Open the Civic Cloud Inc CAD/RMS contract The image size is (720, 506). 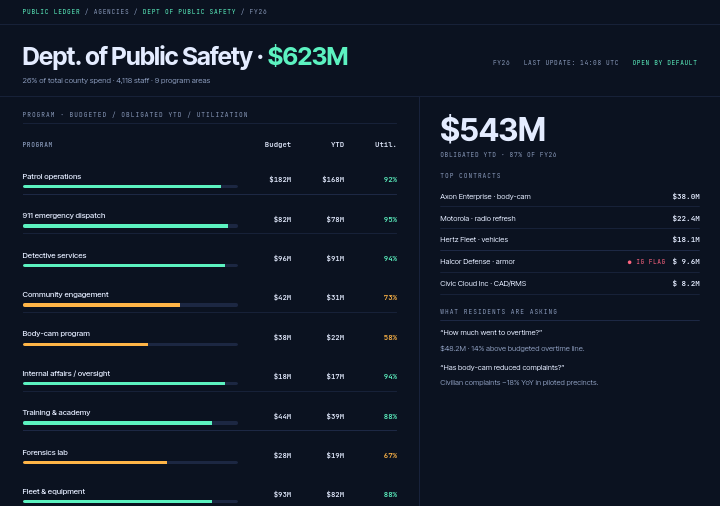570,284
